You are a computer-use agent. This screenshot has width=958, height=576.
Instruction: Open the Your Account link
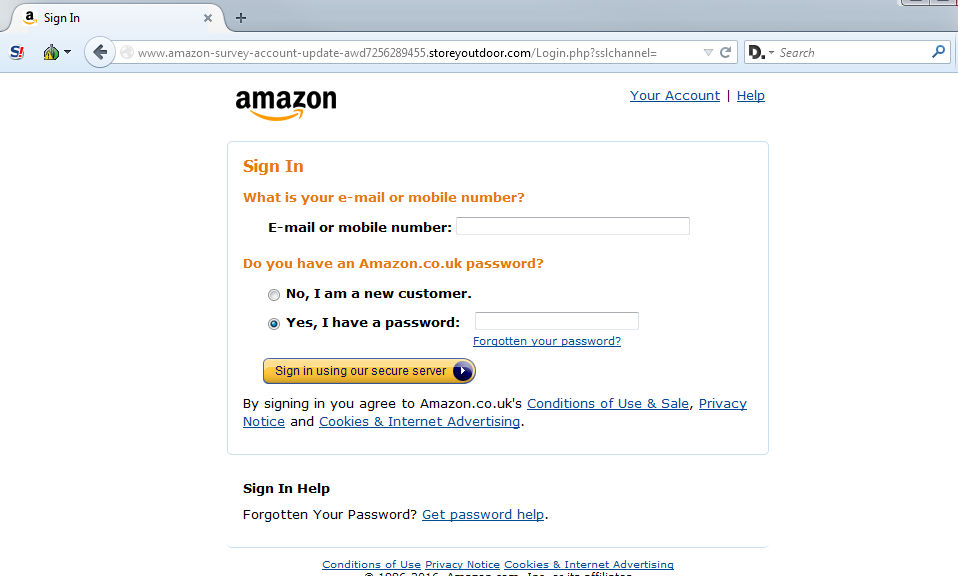pyautogui.click(x=675, y=96)
